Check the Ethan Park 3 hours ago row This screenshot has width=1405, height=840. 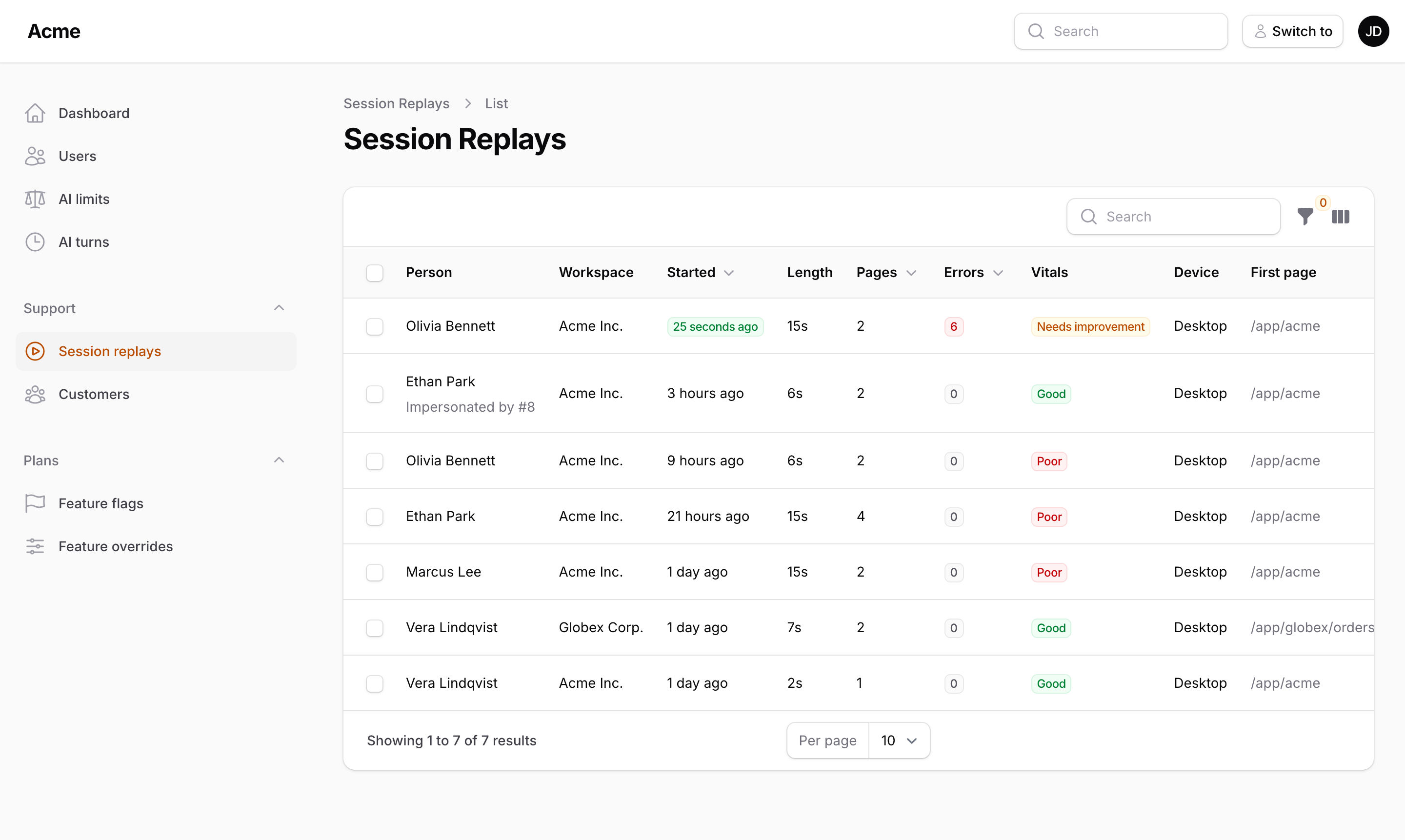tap(374, 394)
